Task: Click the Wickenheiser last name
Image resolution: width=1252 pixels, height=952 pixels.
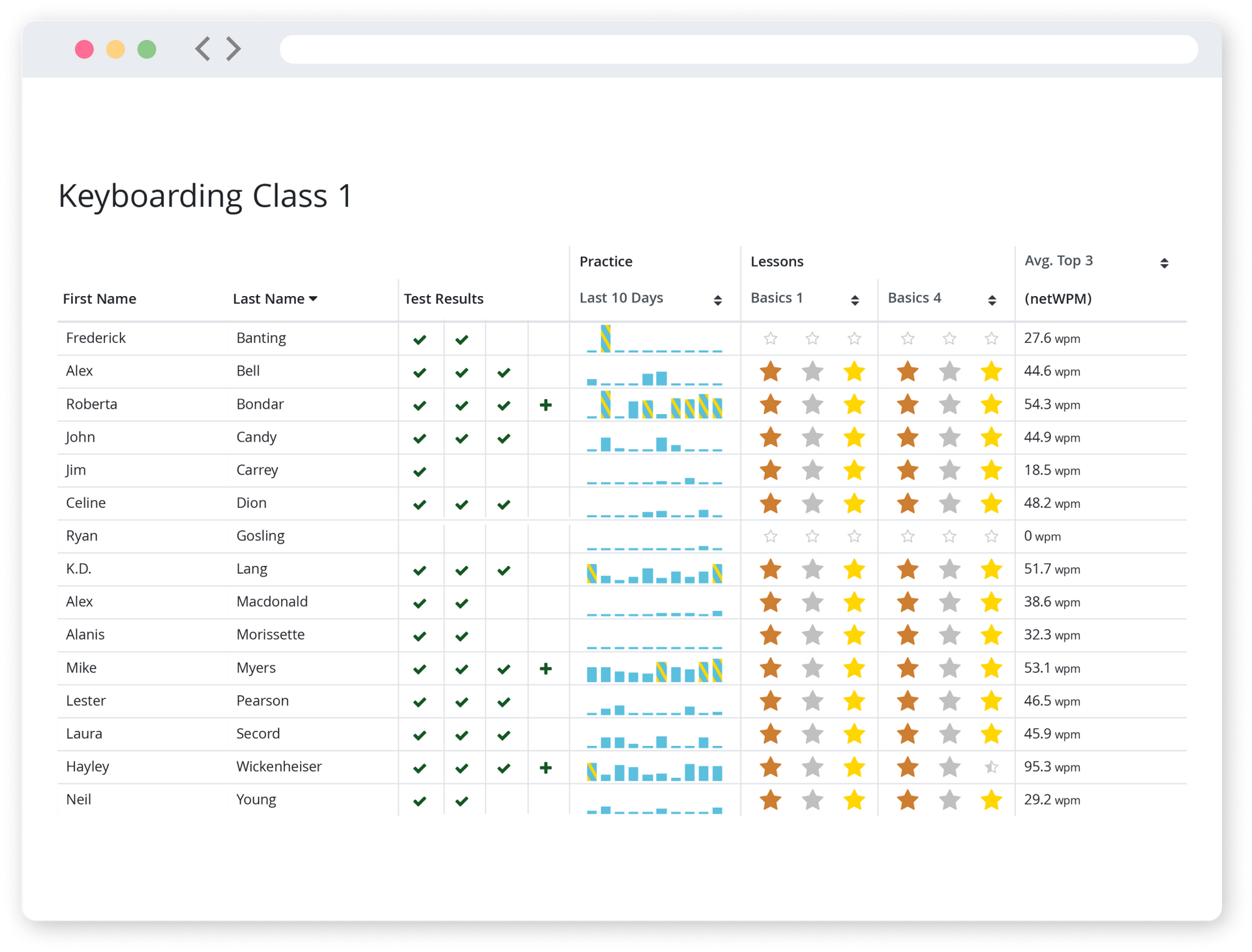Action: (x=278, y=766)
